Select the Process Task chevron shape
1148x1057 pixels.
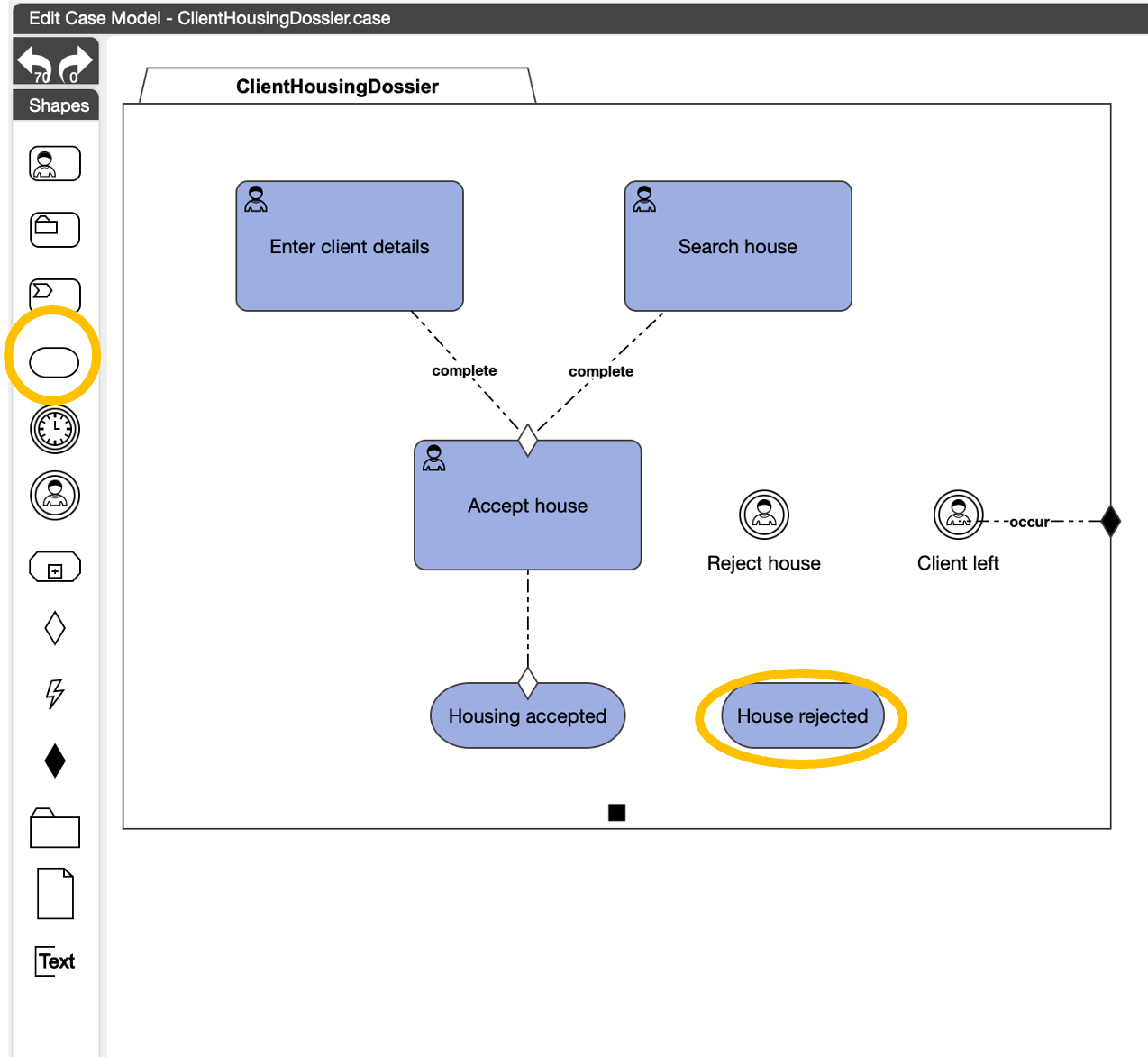coord(55,294)
